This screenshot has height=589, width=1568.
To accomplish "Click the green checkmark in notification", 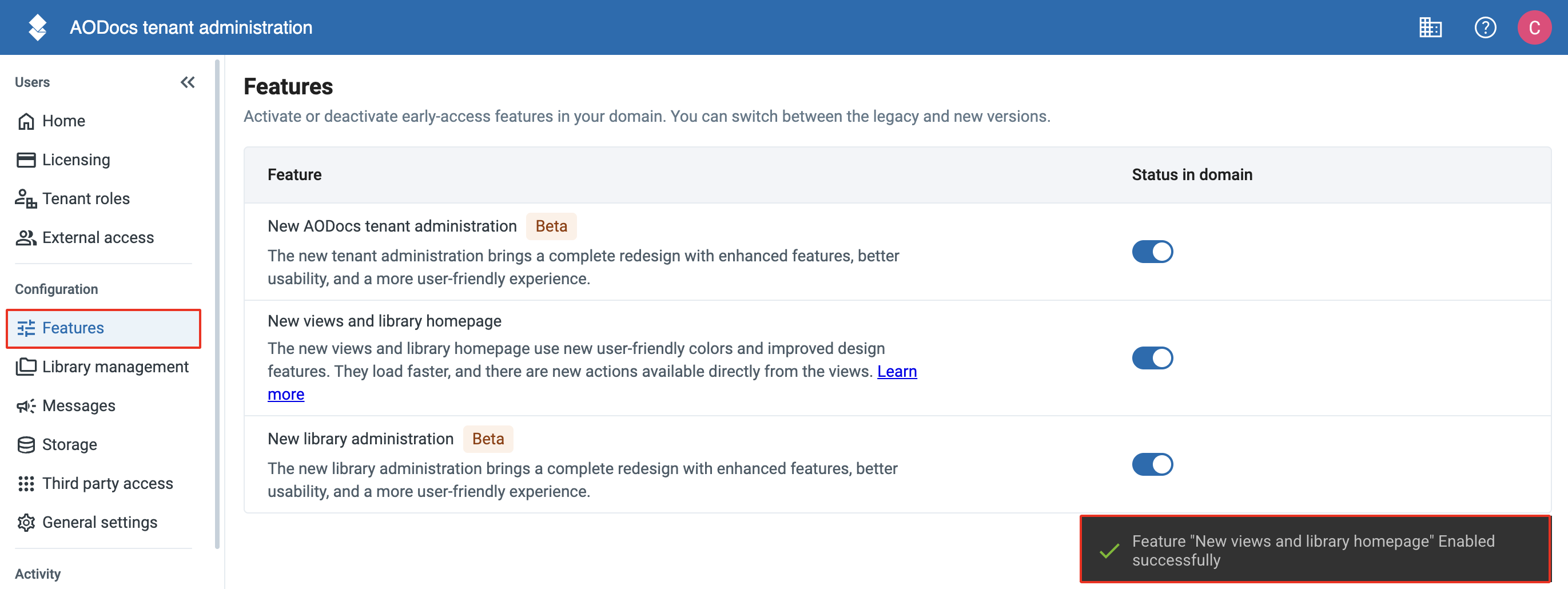I will click(1109, 551).
